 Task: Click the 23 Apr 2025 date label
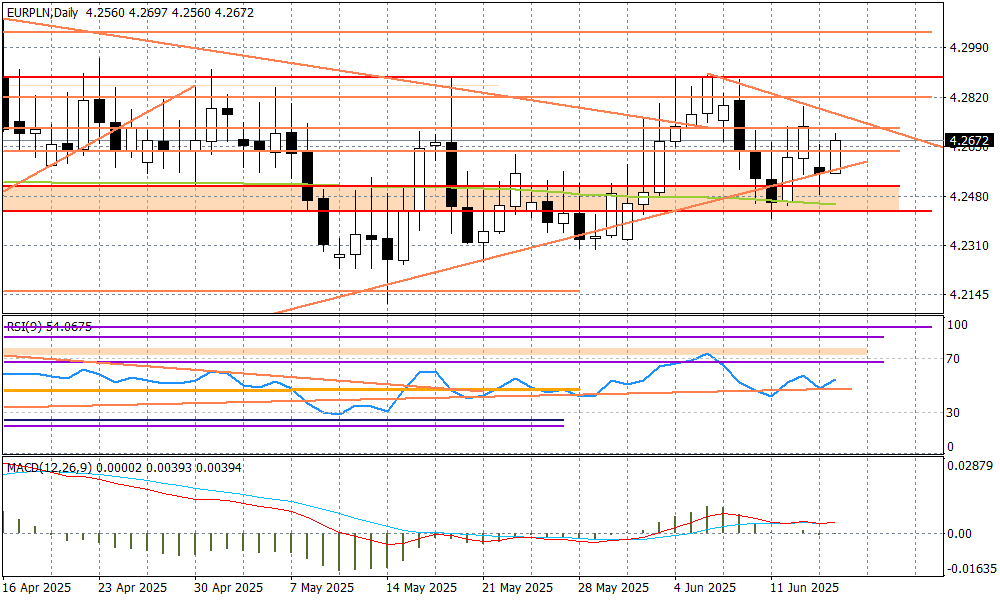[133, 587]
